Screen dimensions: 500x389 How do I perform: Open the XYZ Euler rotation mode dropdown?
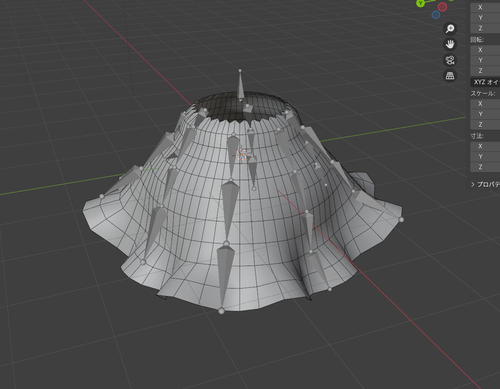click(485, 82)
